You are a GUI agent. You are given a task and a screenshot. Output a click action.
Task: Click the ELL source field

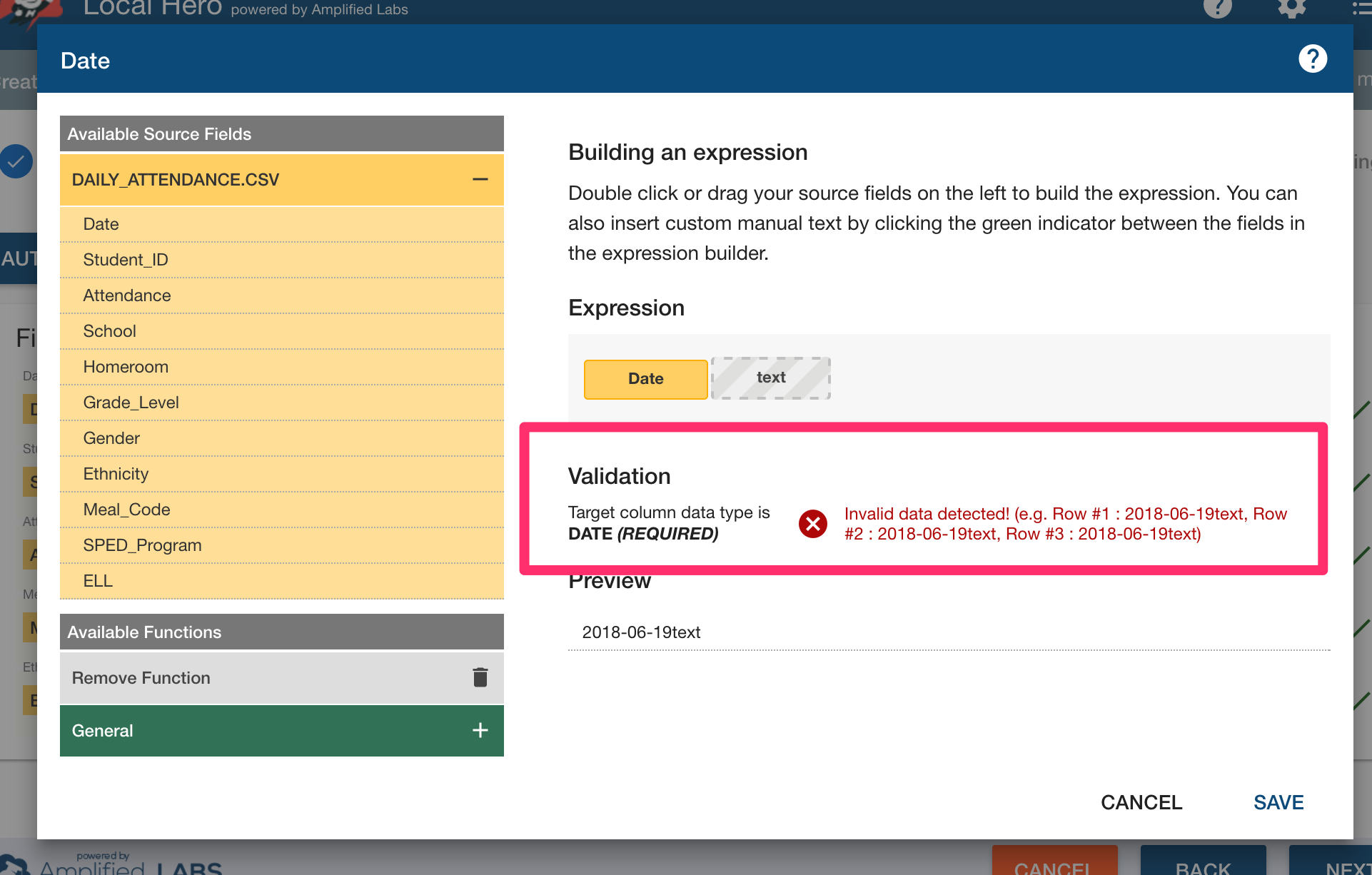click(x=98, y=581)
